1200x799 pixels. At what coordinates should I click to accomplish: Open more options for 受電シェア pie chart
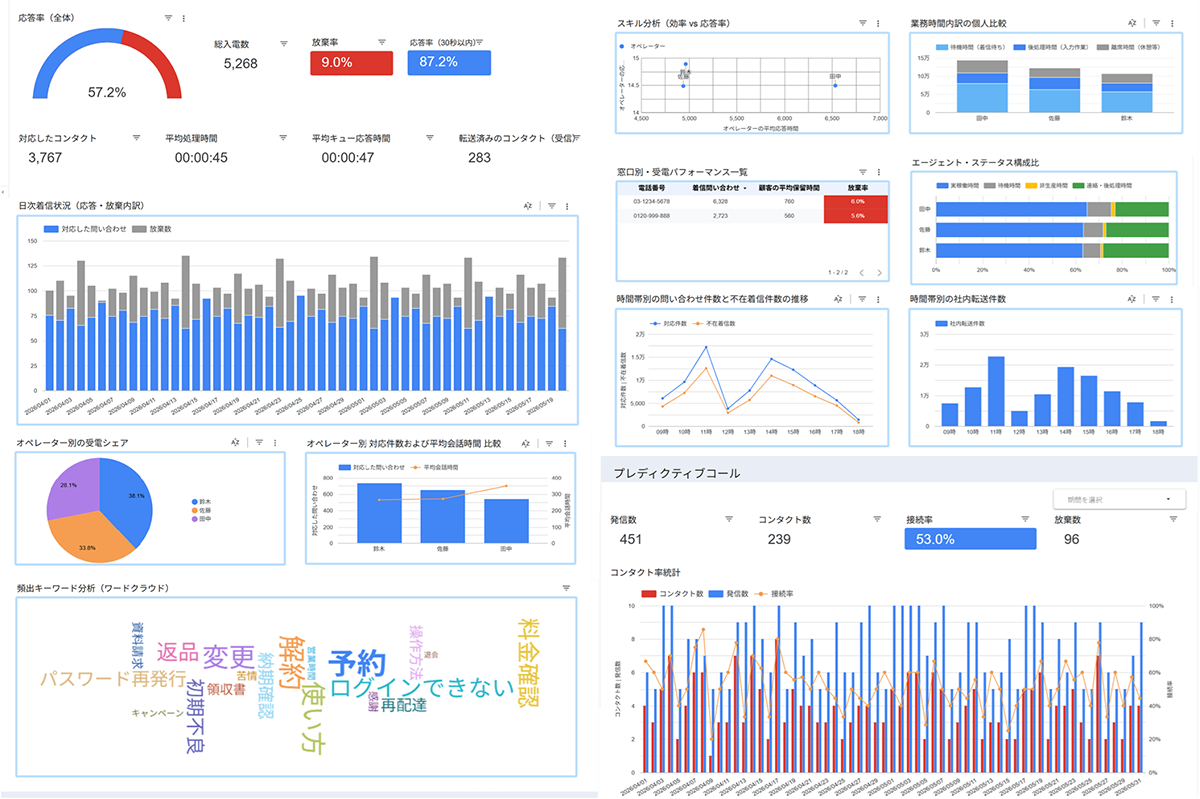274,442
